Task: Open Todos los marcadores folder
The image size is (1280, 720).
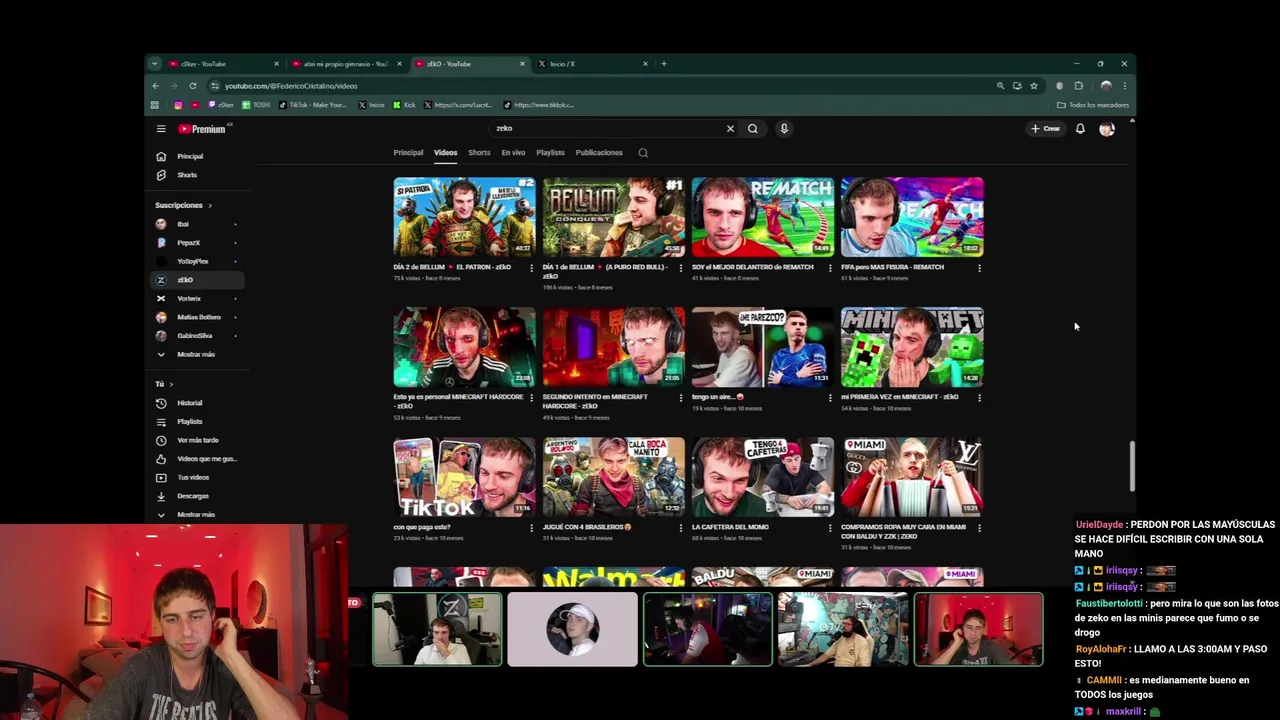Action: pos(1093,105)
